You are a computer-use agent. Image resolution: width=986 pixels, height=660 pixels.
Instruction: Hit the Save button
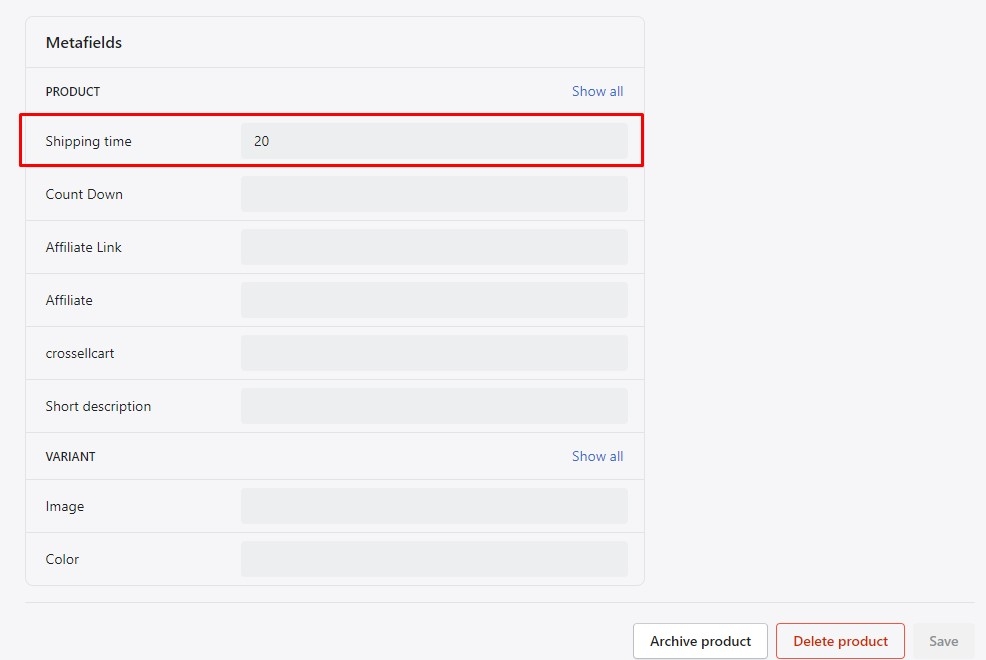pyautogui.click(x=943, y=641)
